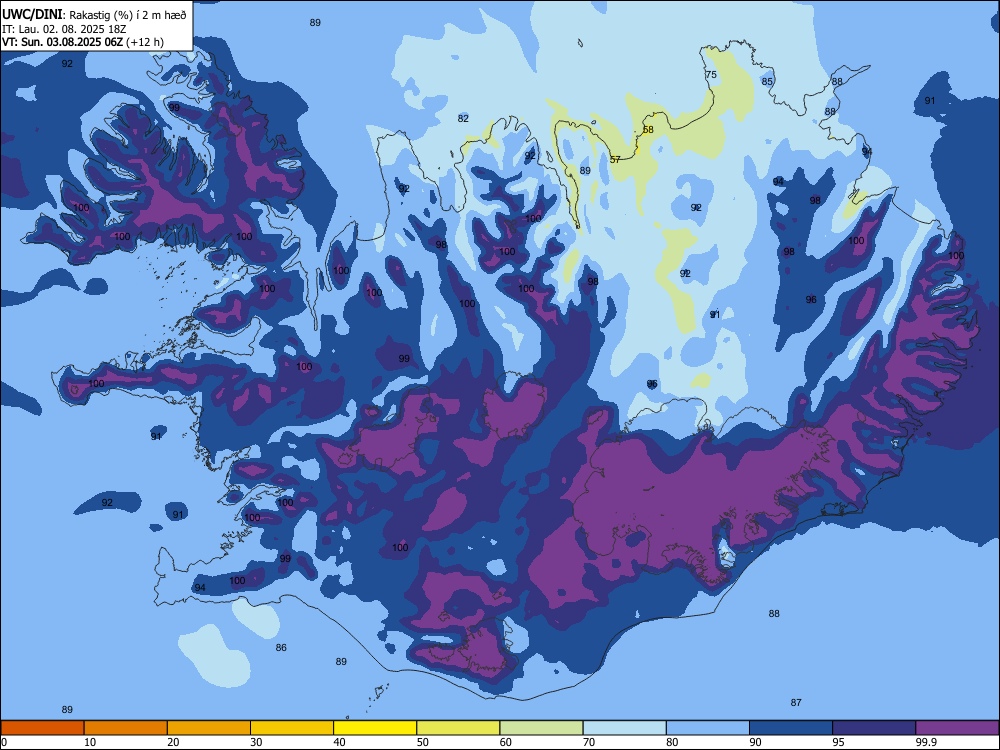Image resolution: width=1000 pixels, height=750 pixels.
Task: Click the '80' legend scale label
Action: [x=672, y=742]
